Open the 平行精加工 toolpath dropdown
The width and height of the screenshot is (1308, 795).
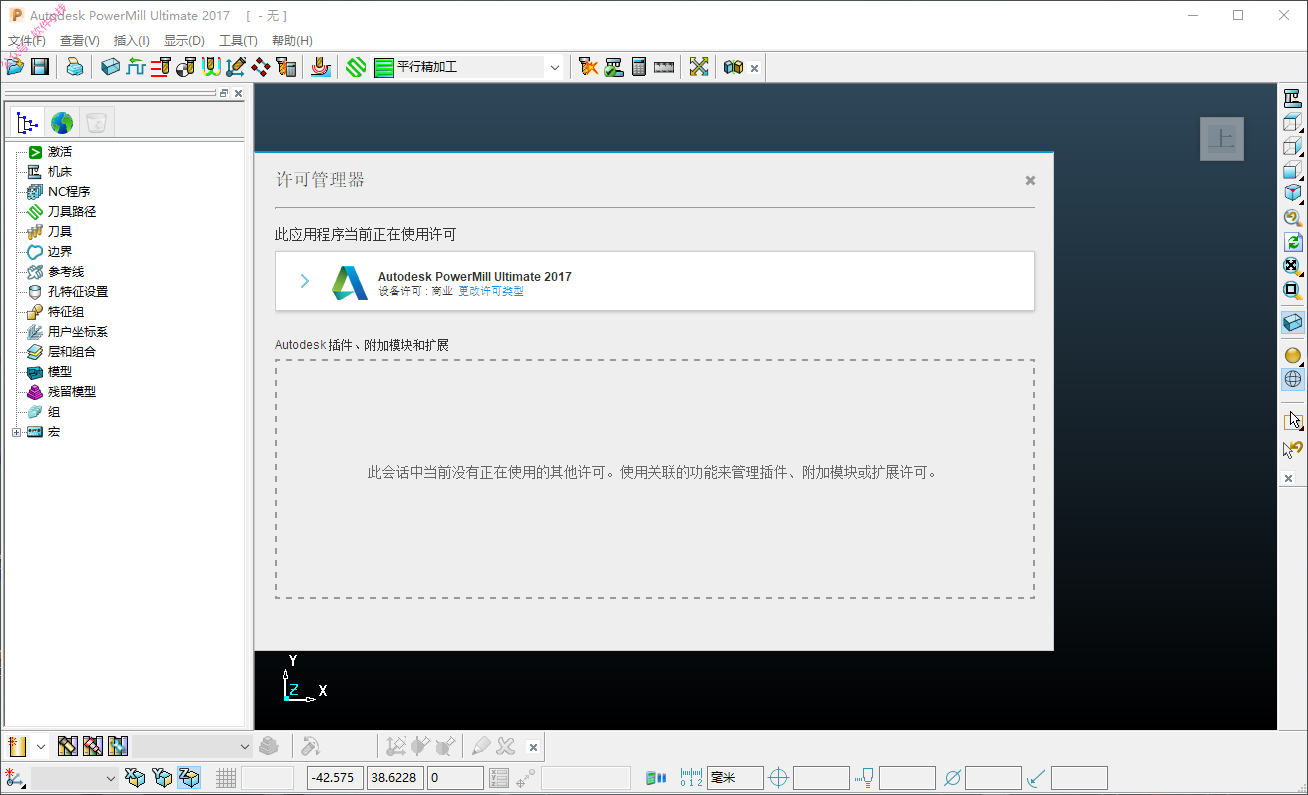click(x=554, y=67)
